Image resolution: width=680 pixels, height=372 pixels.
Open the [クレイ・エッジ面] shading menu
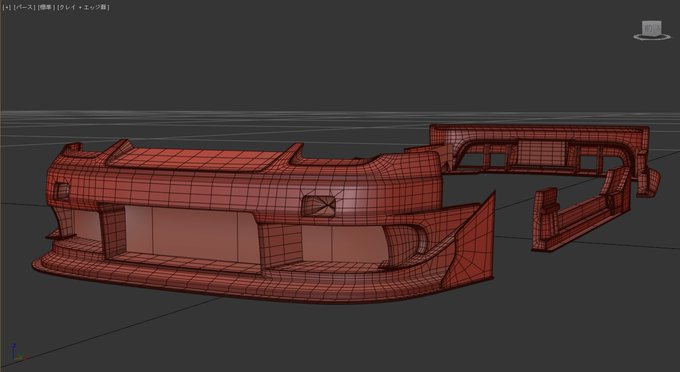[83, 7]
